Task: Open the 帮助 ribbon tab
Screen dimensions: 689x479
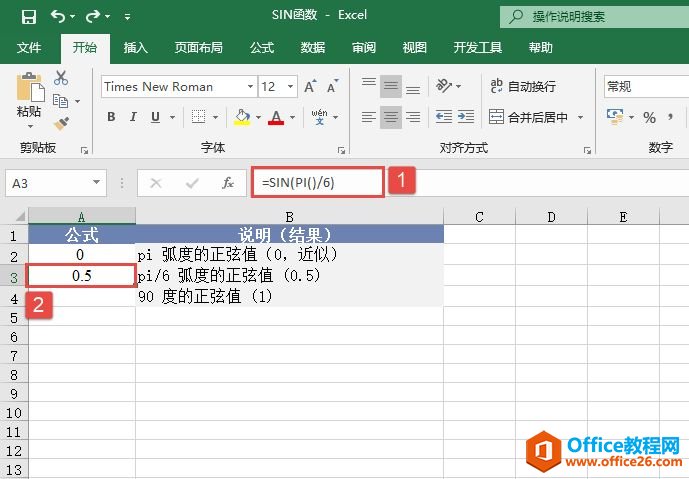Action: tap(540, 47)
